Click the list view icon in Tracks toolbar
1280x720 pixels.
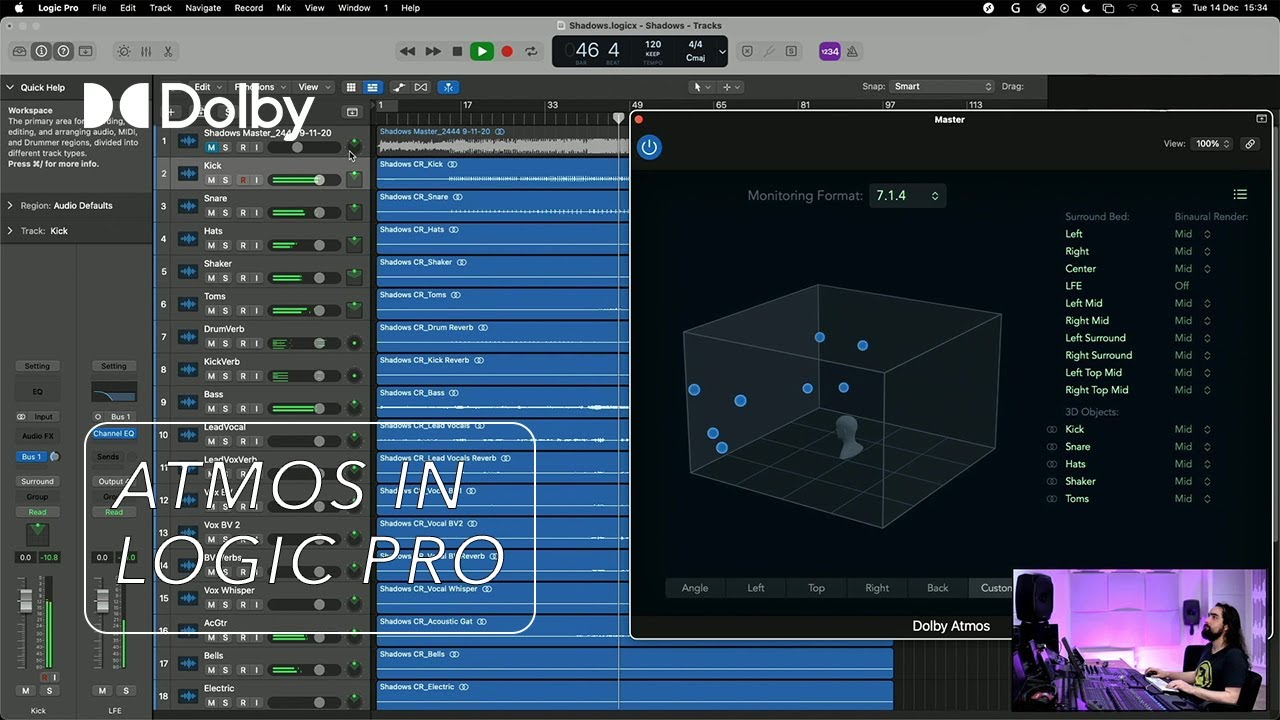coord(372,87)
